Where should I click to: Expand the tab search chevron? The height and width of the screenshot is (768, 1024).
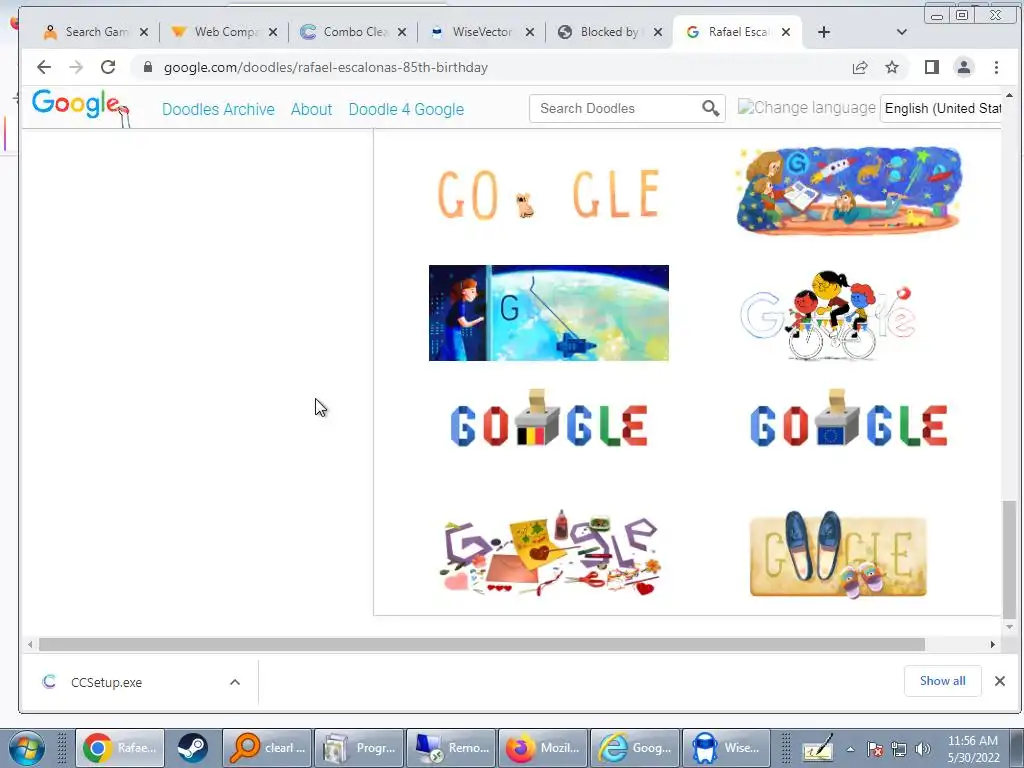click(x=902, y=32)
